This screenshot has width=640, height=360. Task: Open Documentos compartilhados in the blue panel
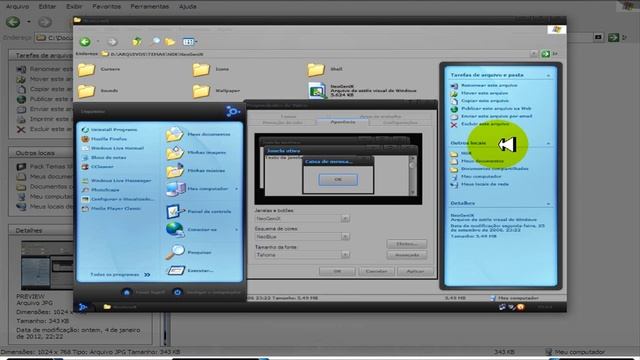click(x=489, y=169)
